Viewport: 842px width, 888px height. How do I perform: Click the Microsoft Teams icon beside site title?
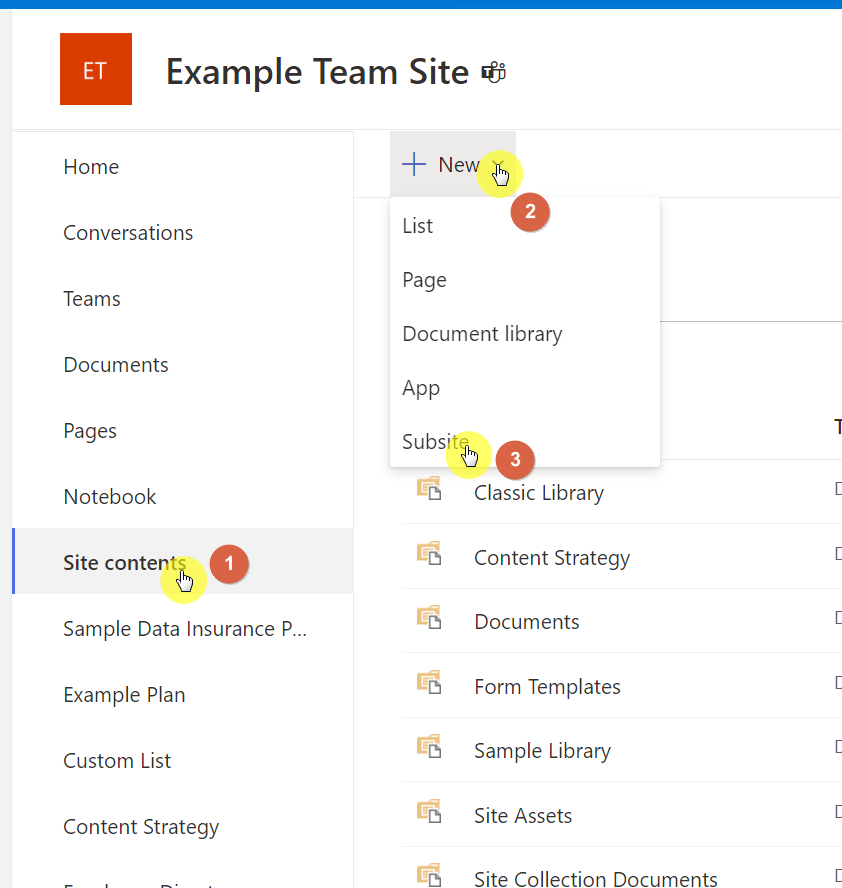coord(493,72)
